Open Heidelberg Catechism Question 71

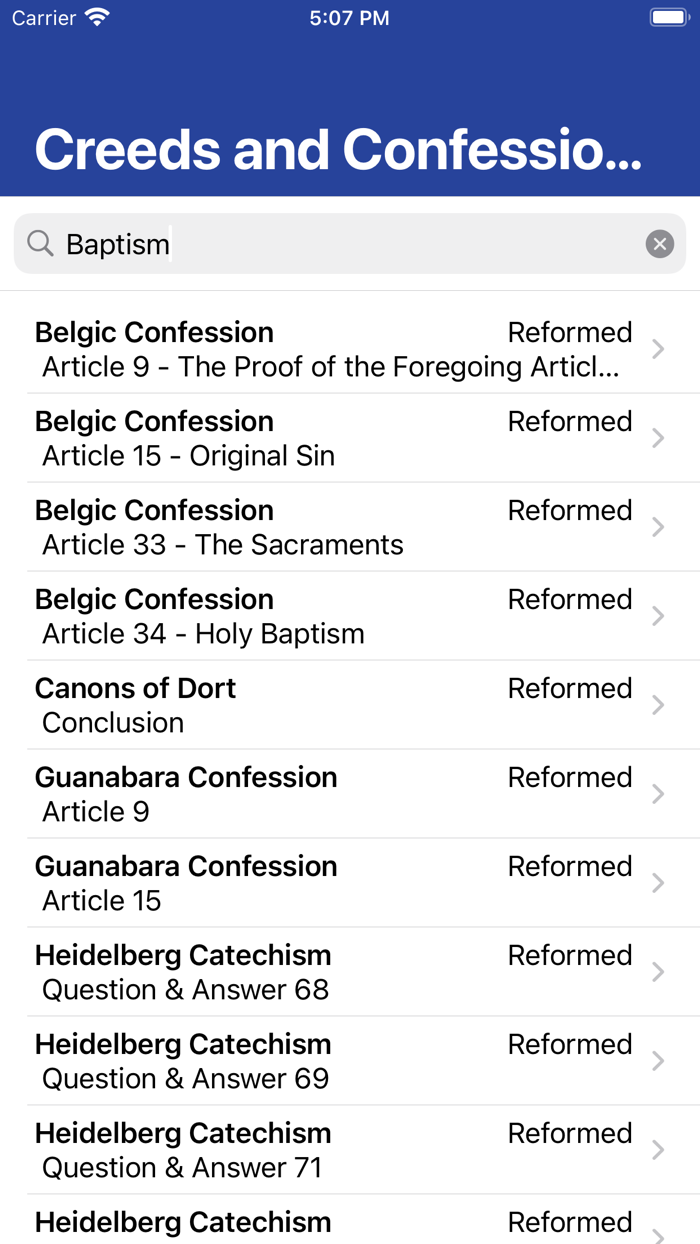click(300, 1150)
